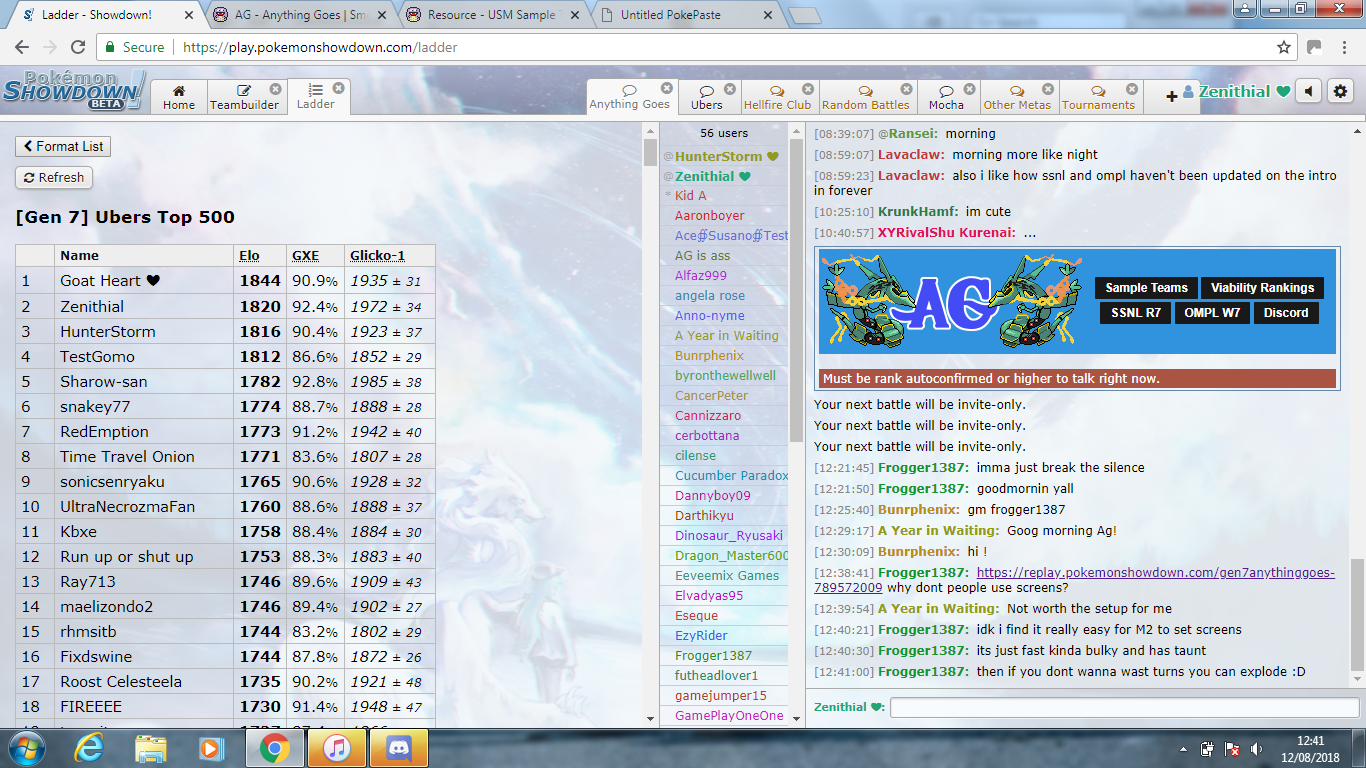
Task: Close the Other Metas tab
Action: (1048, 89)
